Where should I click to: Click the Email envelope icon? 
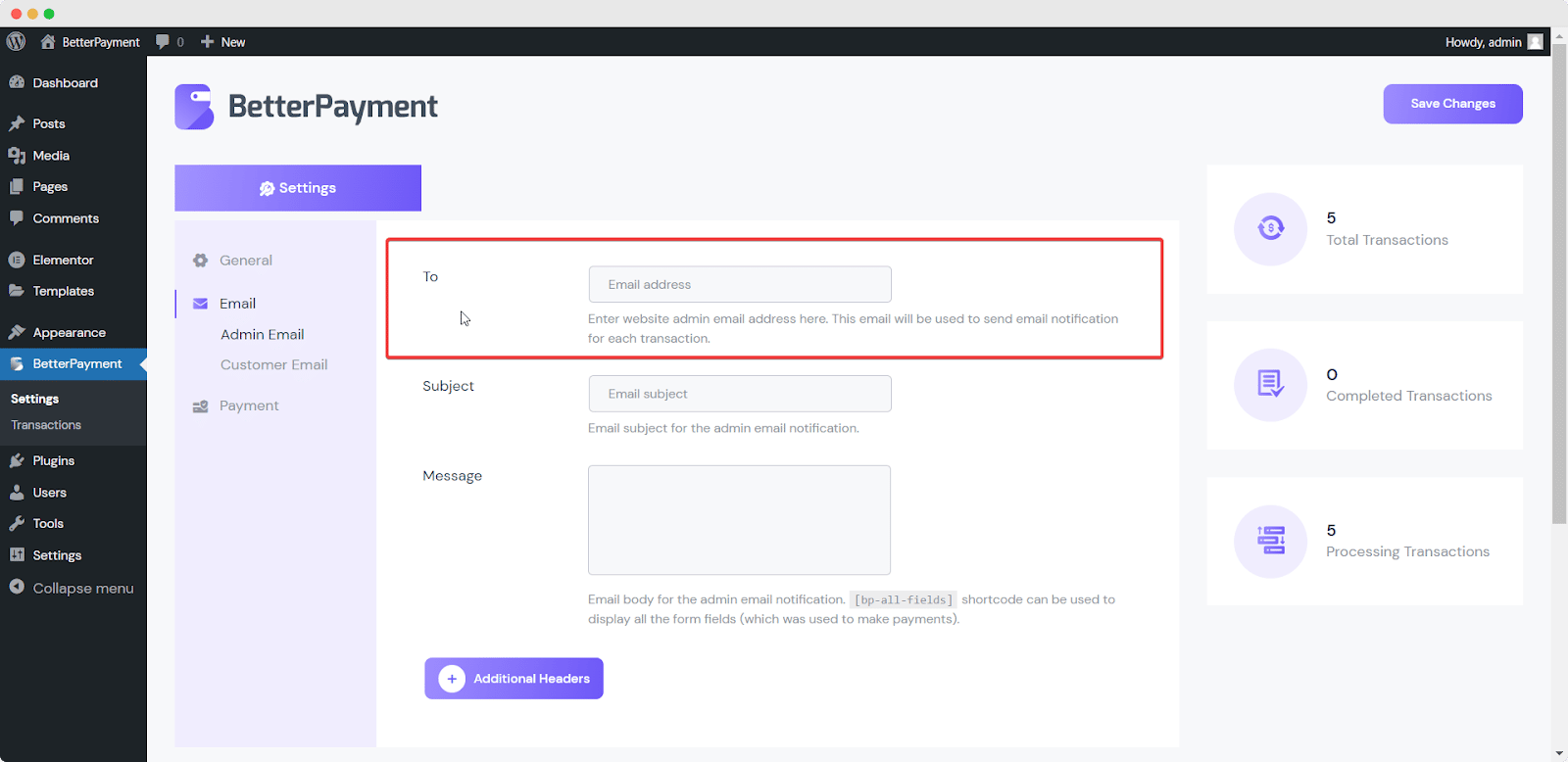point(200,304)
